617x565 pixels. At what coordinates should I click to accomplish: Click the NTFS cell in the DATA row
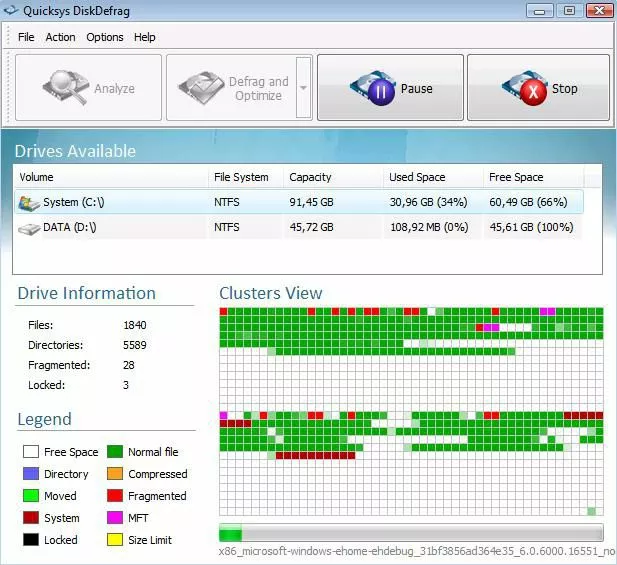pyautogui.click(x=227, y=227)
